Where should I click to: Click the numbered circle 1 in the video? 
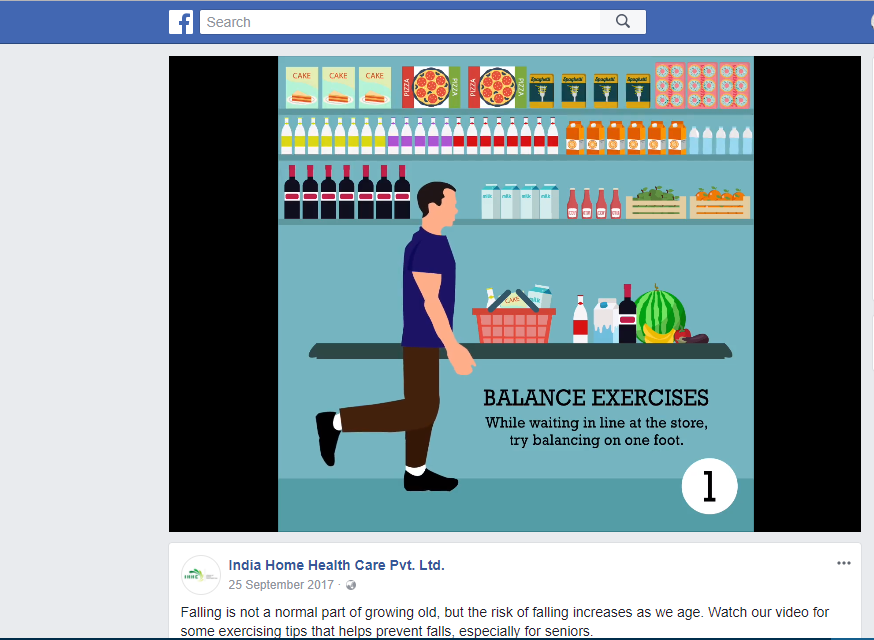[709, 486]
